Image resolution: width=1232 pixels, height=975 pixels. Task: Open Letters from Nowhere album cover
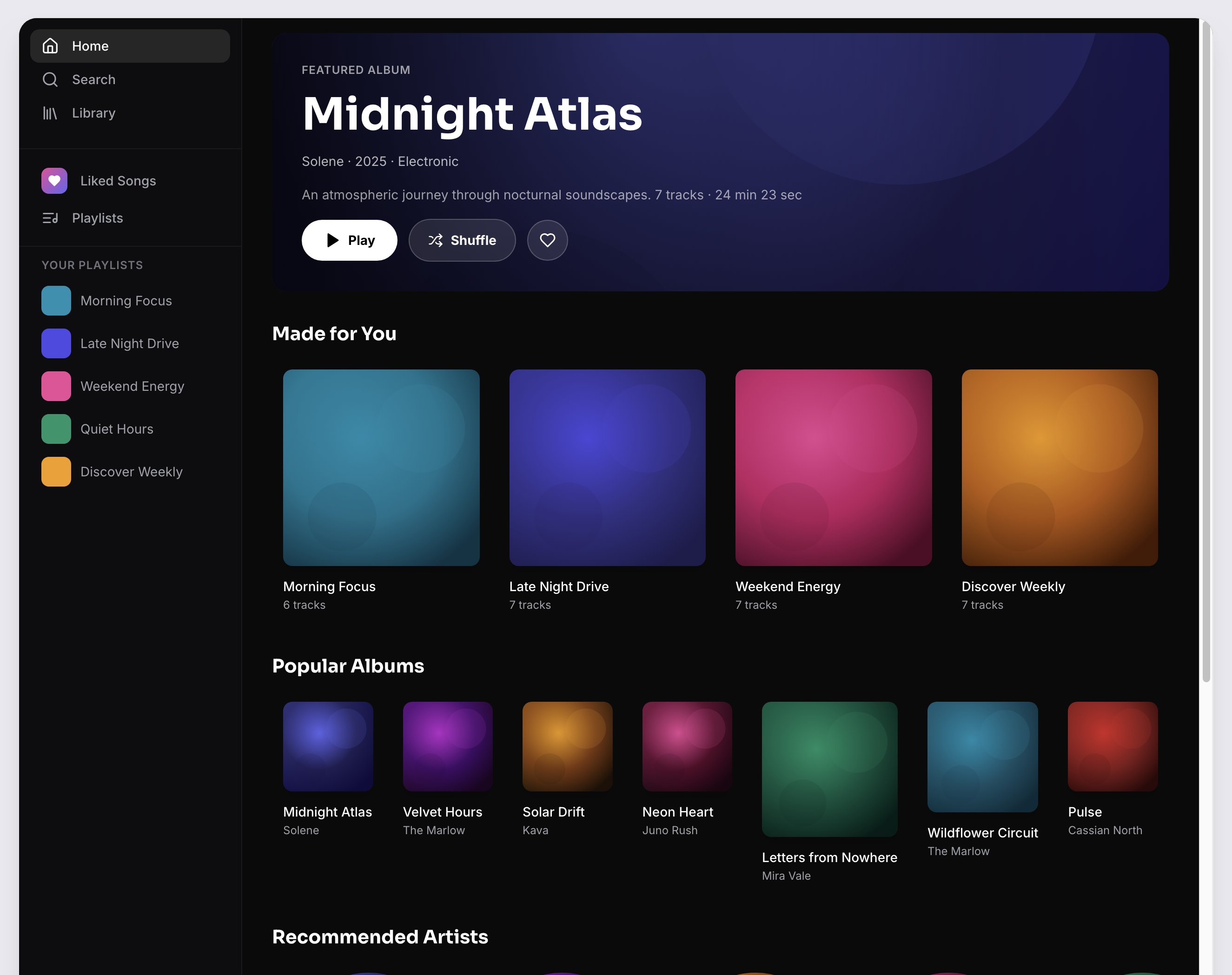pos(829,770)
